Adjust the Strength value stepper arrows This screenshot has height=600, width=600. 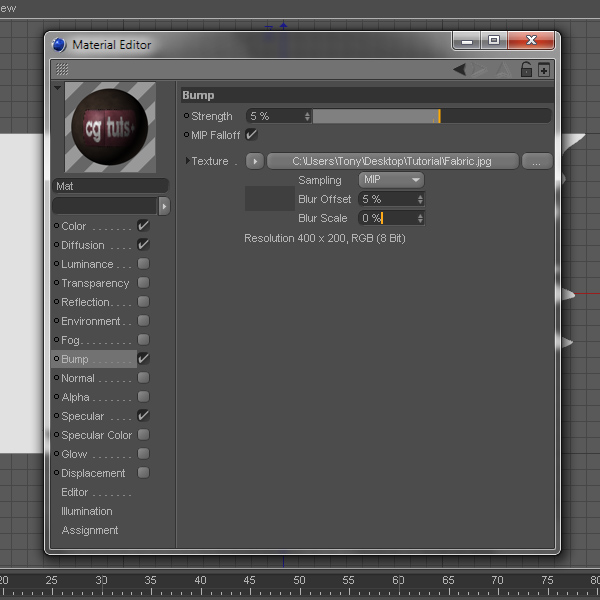pyautogui.click(x=307, y=116)
